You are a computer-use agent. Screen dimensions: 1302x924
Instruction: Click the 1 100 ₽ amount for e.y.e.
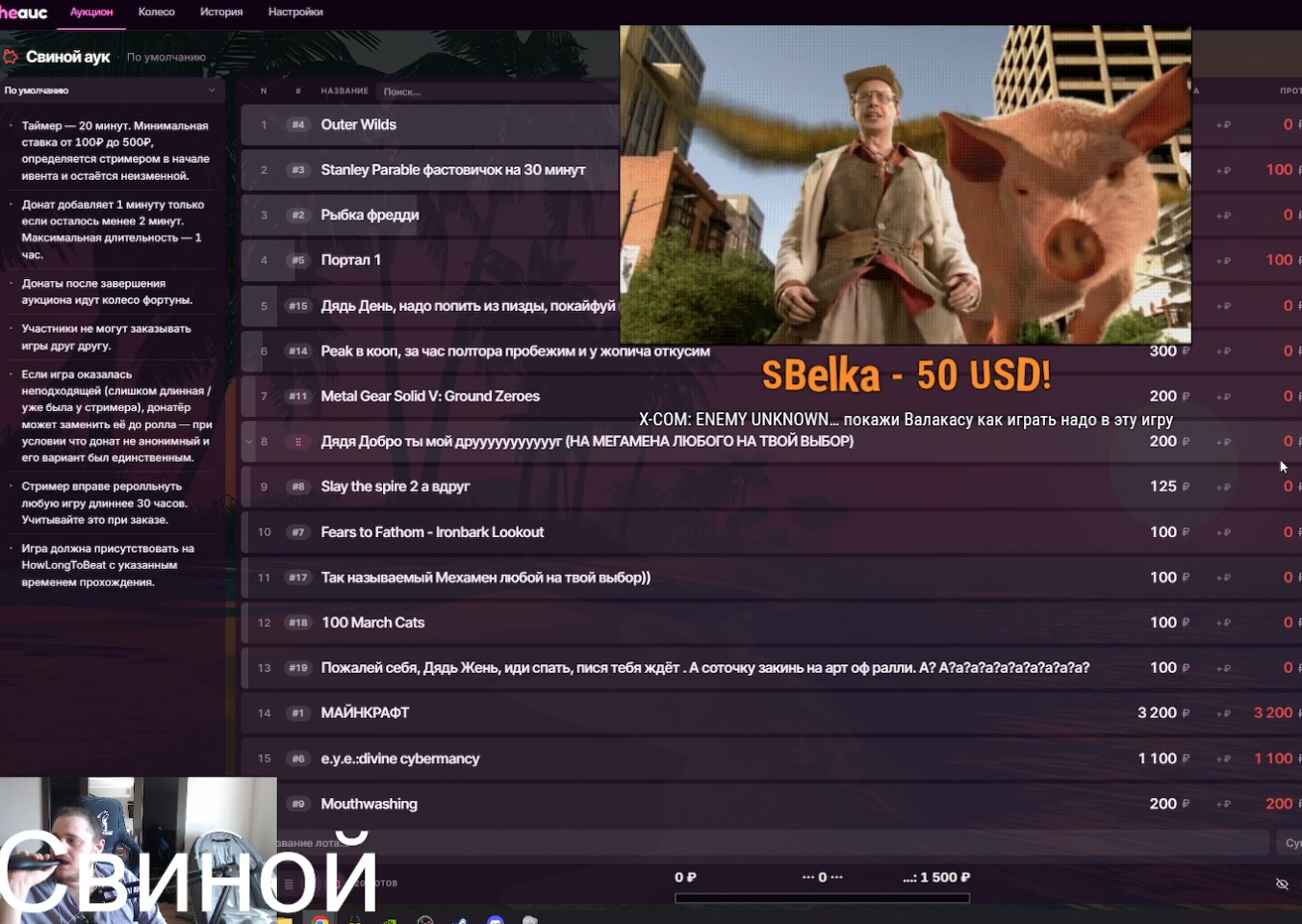coord(1163,758)
